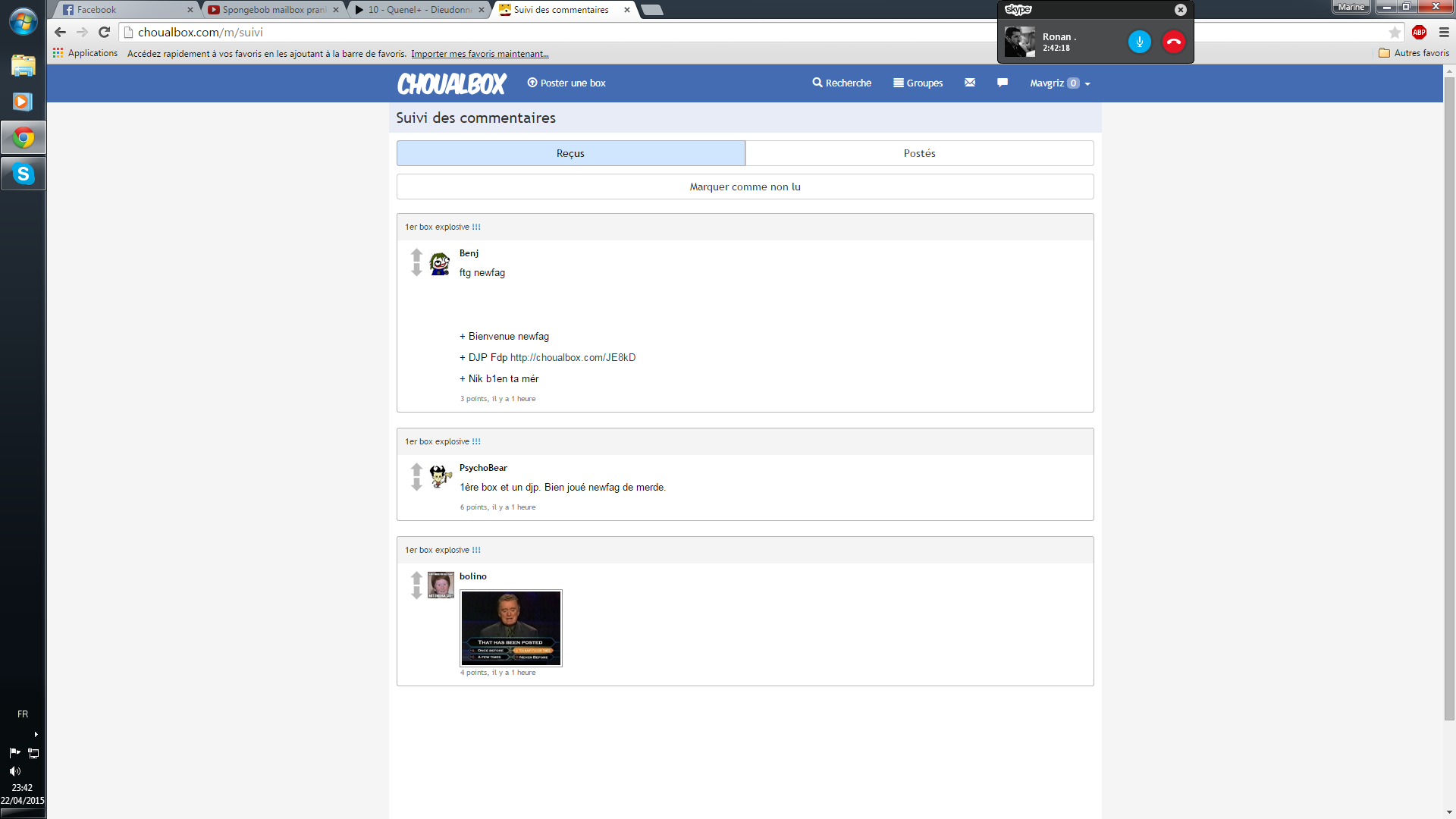Screen dimensions: 1456x819
Task: Open bolino's posted image thumbnail
Action: pos(510,628)
